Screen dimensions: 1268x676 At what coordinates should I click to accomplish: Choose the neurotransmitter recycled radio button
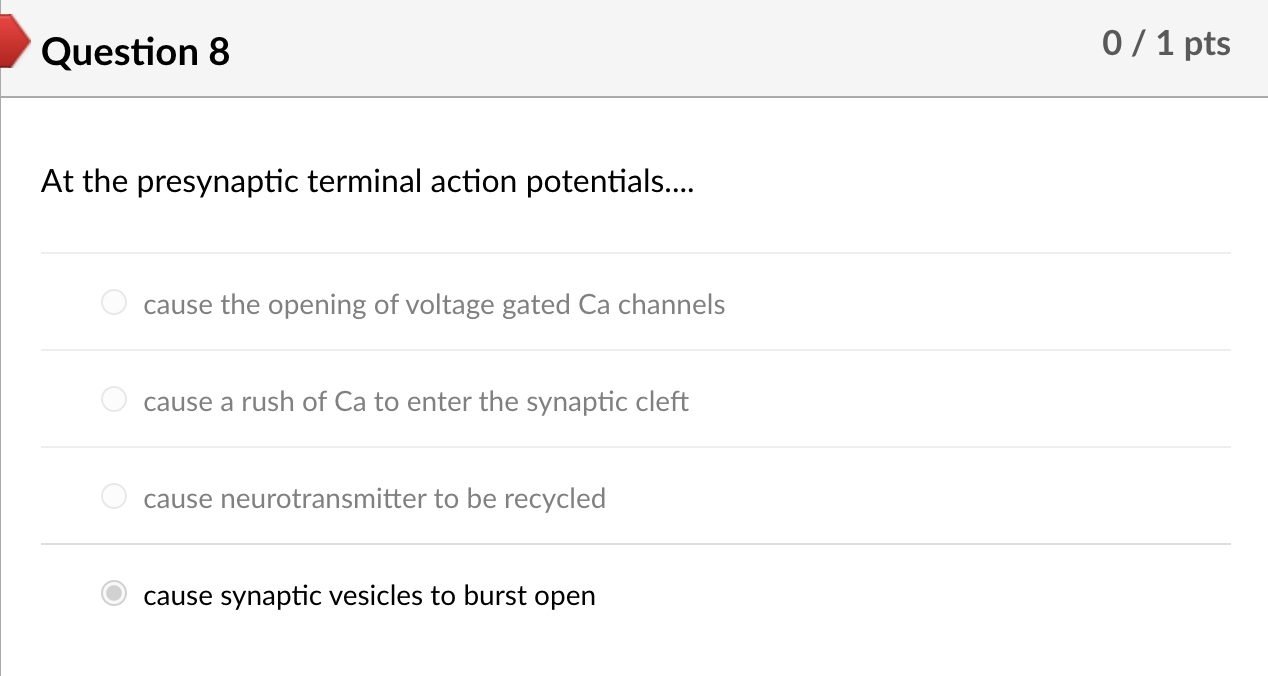coord(114,497)
